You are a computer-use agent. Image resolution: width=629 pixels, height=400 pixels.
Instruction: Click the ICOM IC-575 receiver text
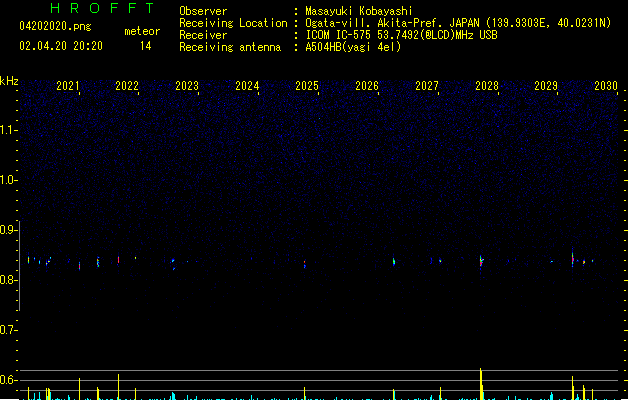pos(402,35)
